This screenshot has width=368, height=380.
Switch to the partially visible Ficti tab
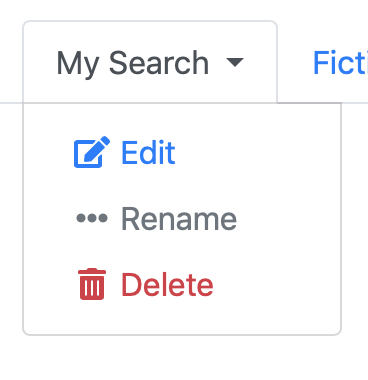tap(340, 63)
